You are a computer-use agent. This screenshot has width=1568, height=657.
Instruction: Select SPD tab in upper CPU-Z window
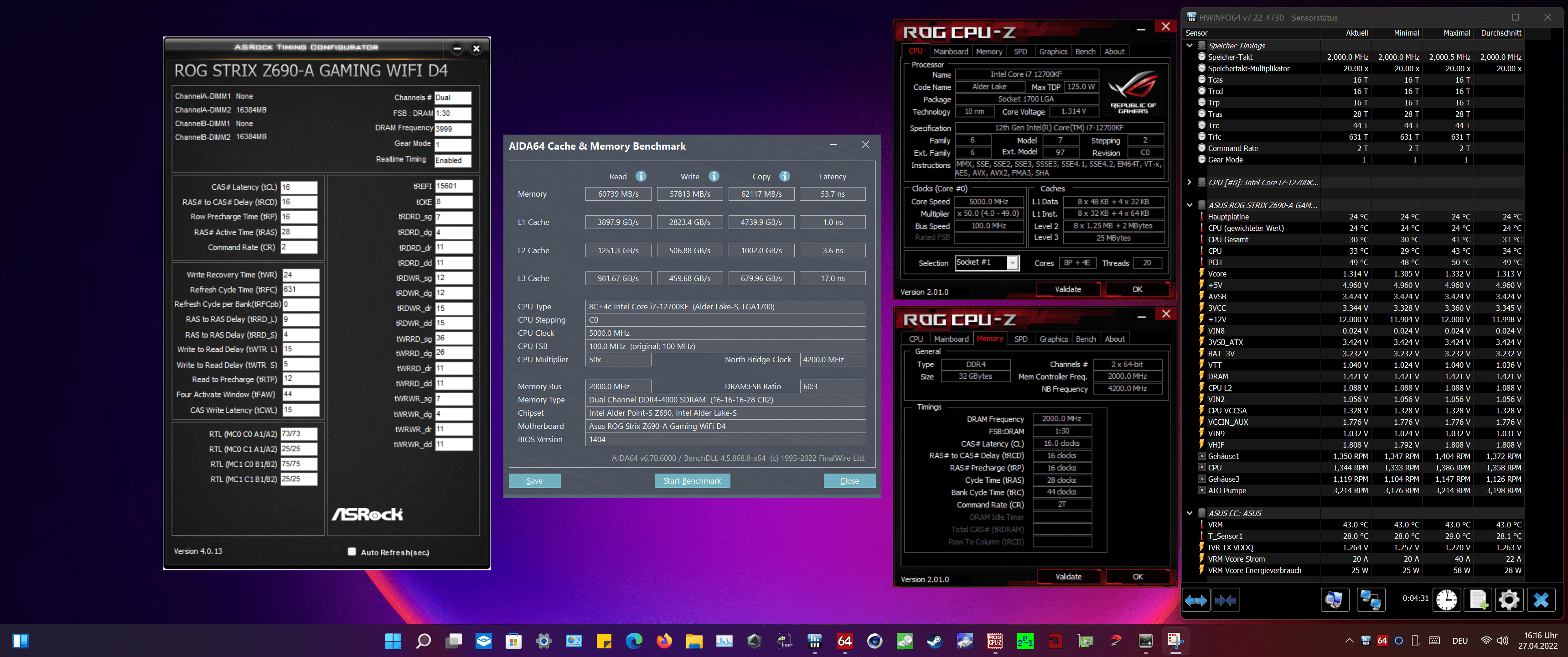(x=1021, y=52)
